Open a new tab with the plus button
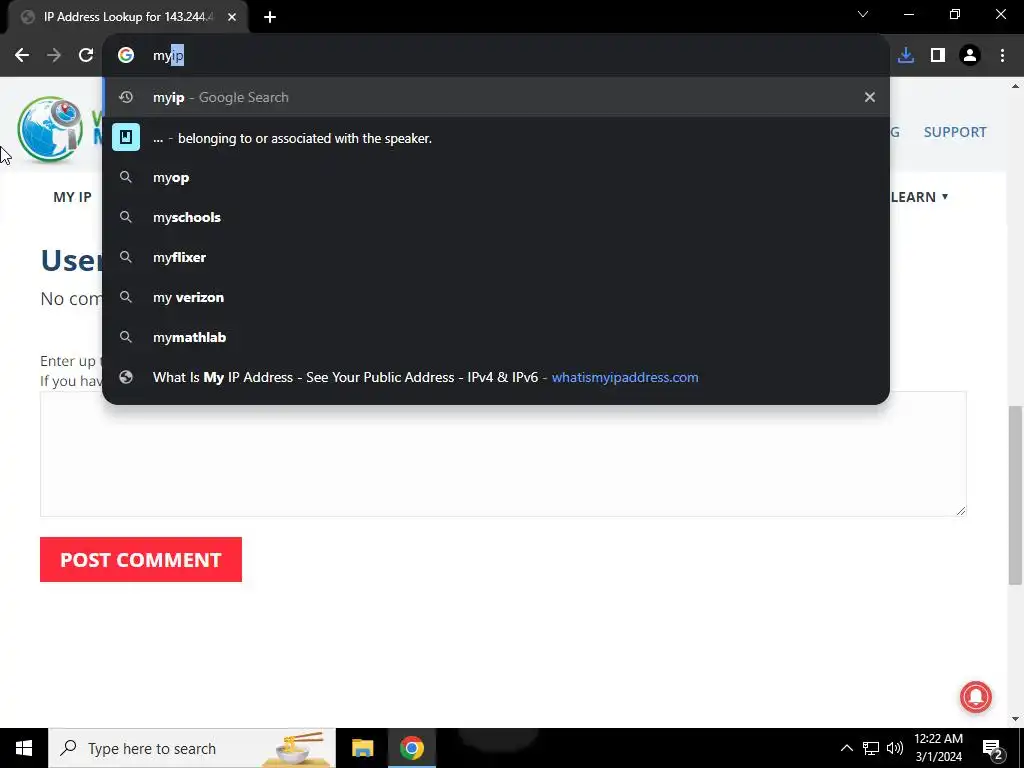The image size is (1024, 768). (x=270, y=17)
